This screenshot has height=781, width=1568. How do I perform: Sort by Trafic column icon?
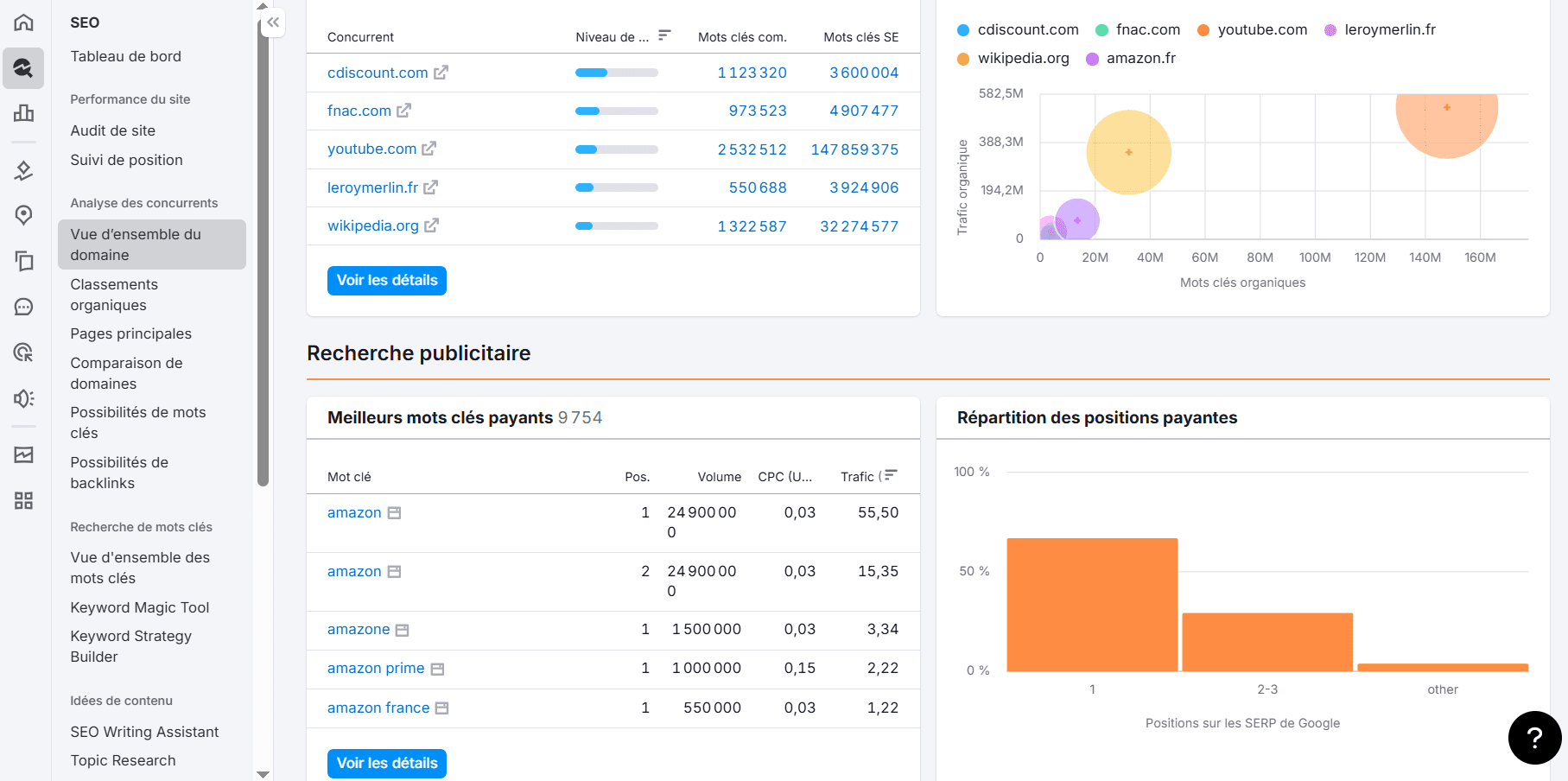pos(890,475)
